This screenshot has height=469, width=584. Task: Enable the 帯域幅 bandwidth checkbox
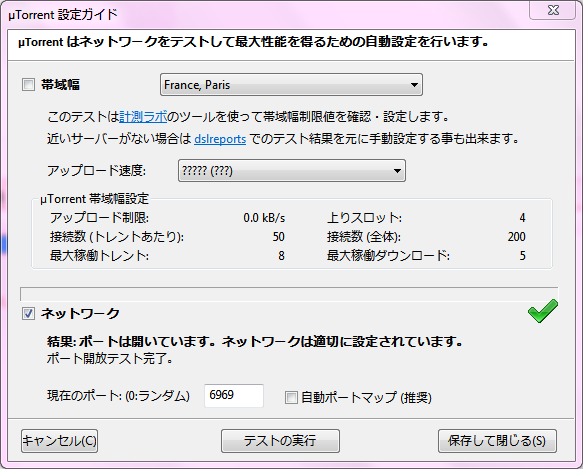[28, 85]
